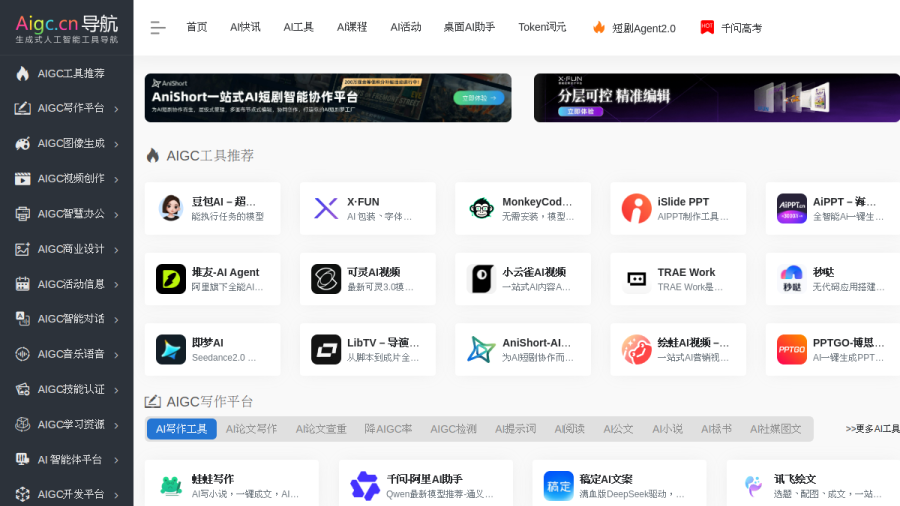Open the 短剧Agent2.0 hot link
The width and height of the screenshot is (900, 506).
[634, 28]
